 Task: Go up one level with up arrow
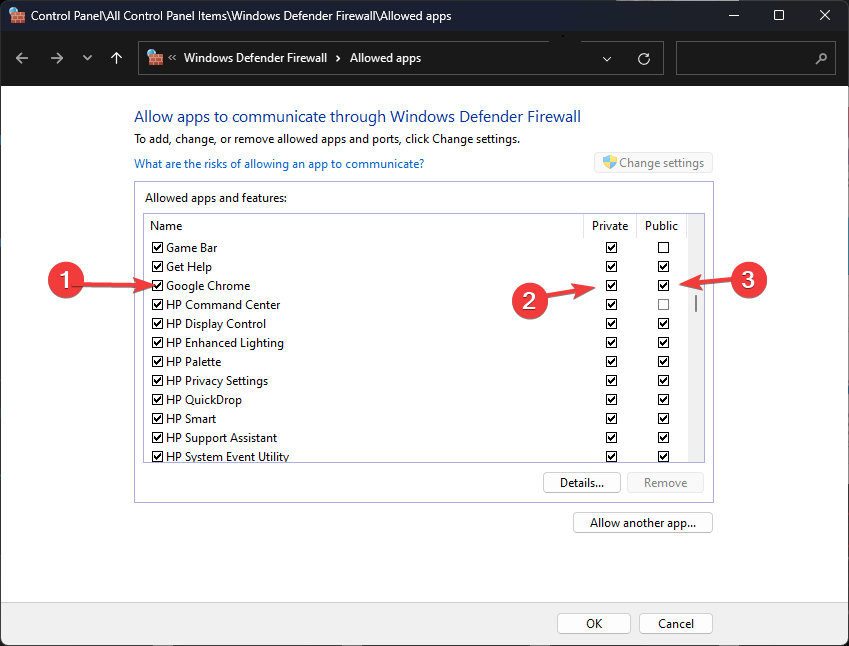(116, 58)
